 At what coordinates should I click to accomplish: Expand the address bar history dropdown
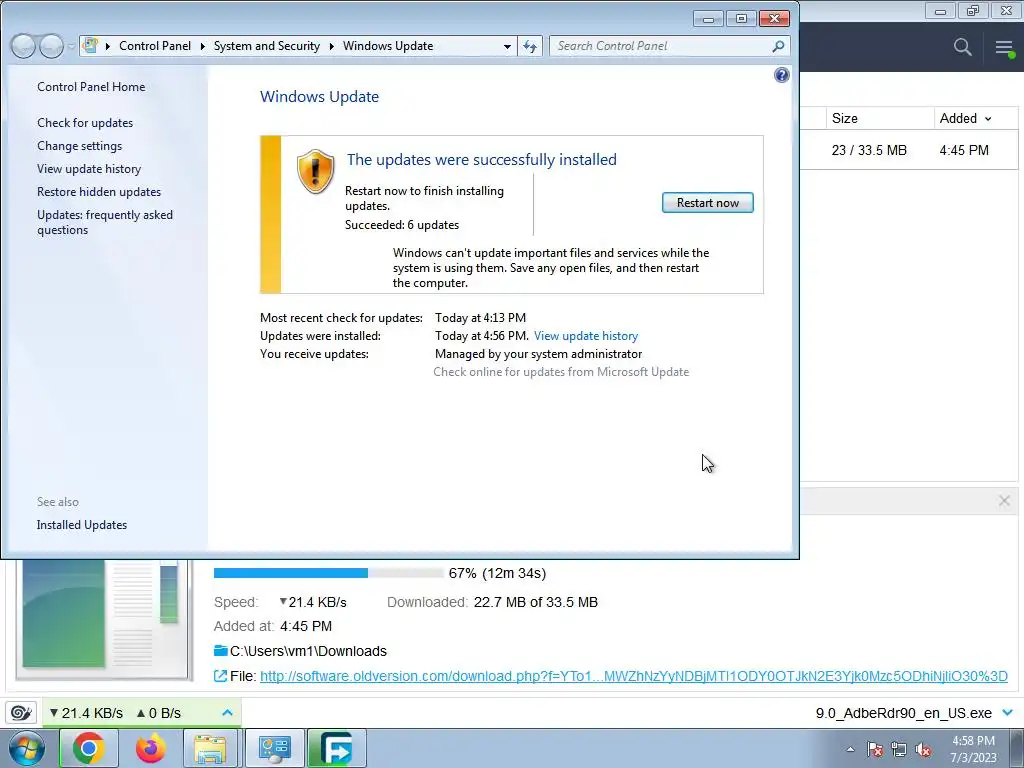[x=507, y=46]
